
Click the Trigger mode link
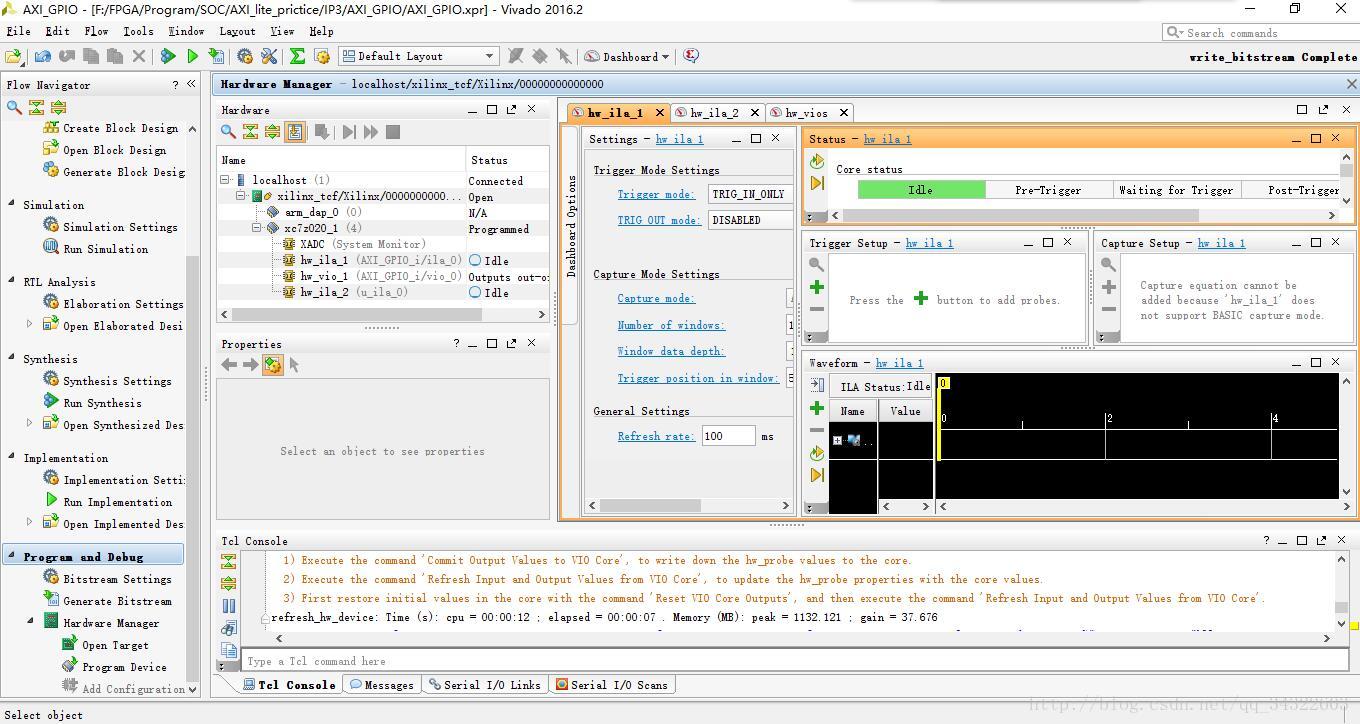(x=656, y=194)
